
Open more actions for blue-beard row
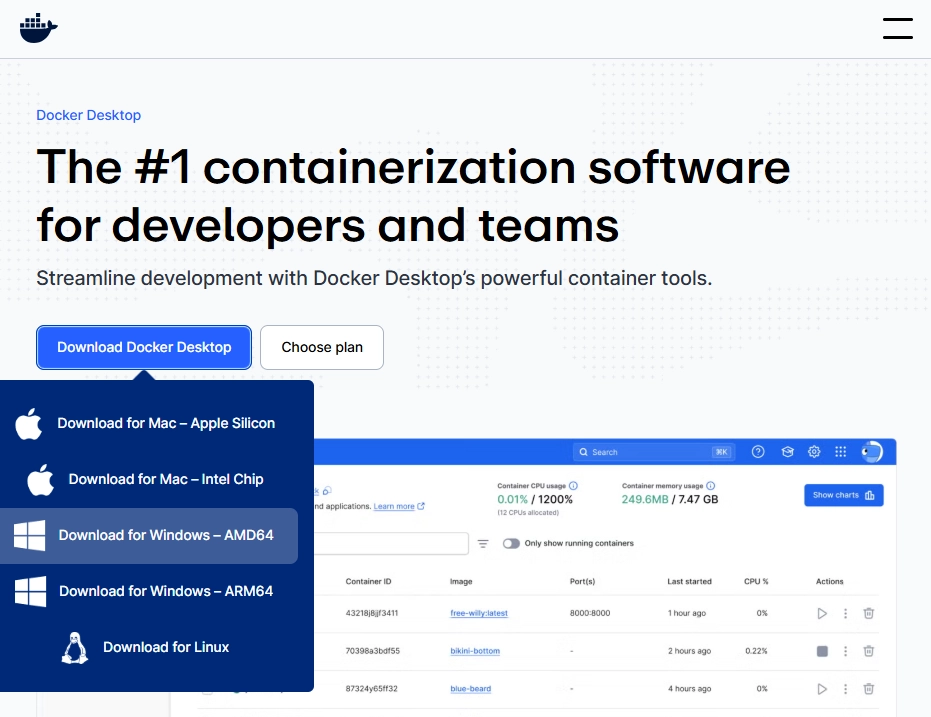(x=846, y=689)
